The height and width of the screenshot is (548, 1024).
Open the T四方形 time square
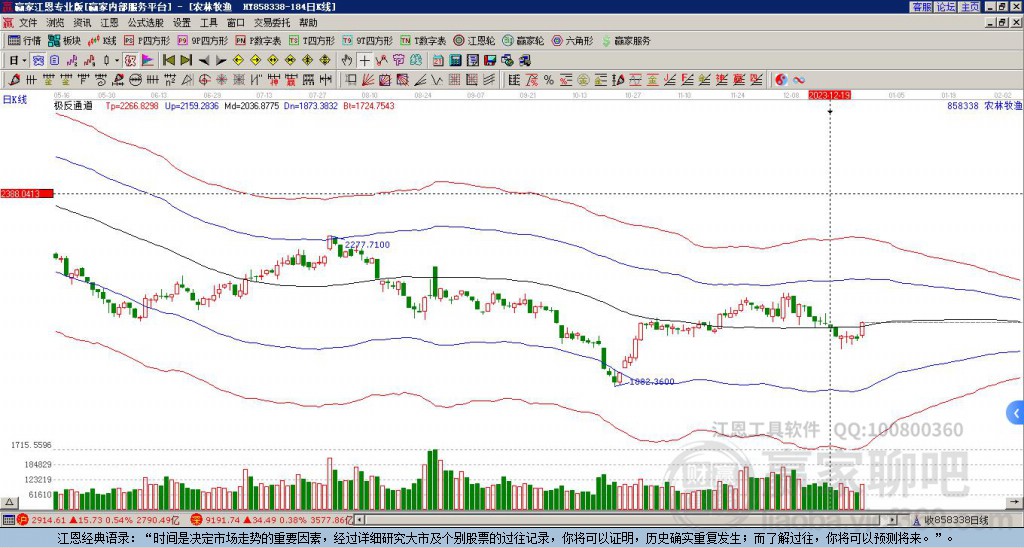312,40
